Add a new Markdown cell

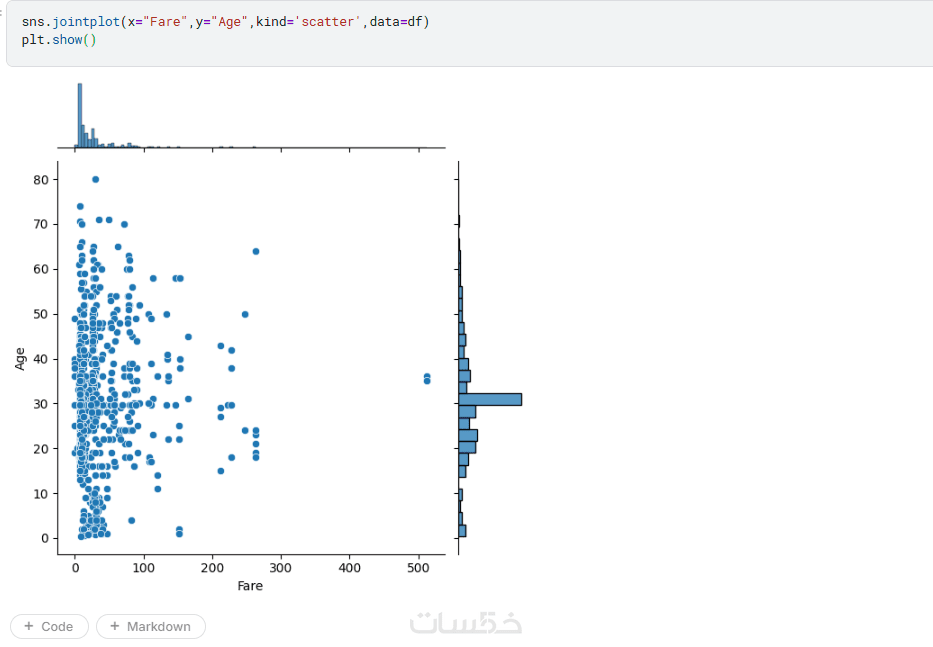coord(151,626)
